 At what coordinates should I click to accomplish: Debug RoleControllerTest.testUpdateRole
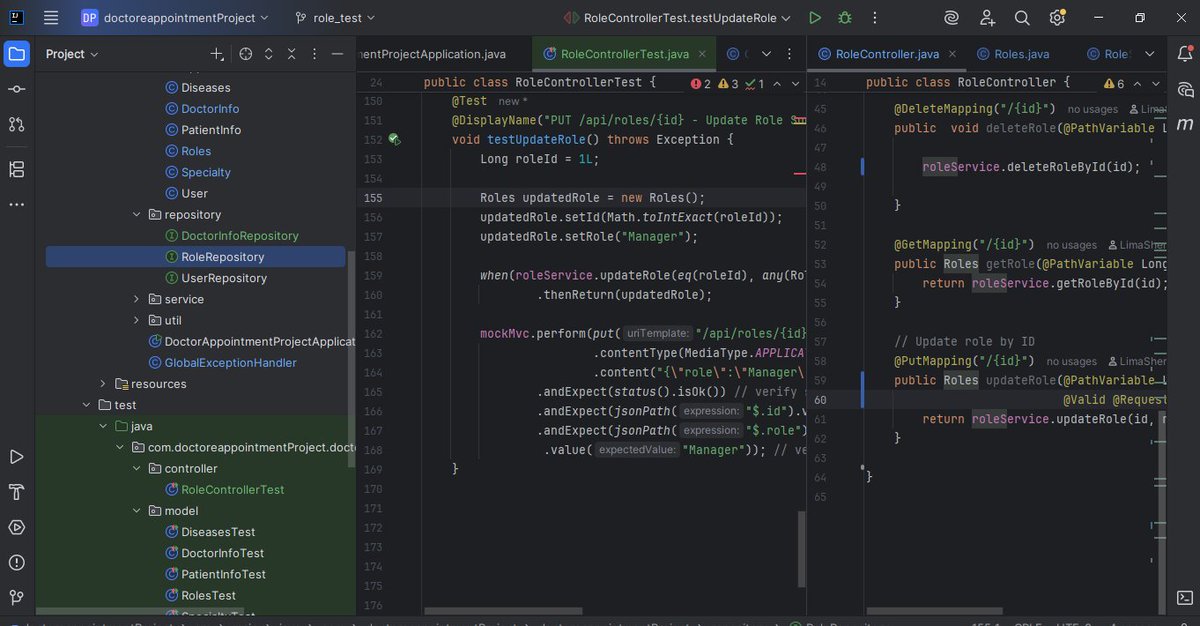click(846, 18)
